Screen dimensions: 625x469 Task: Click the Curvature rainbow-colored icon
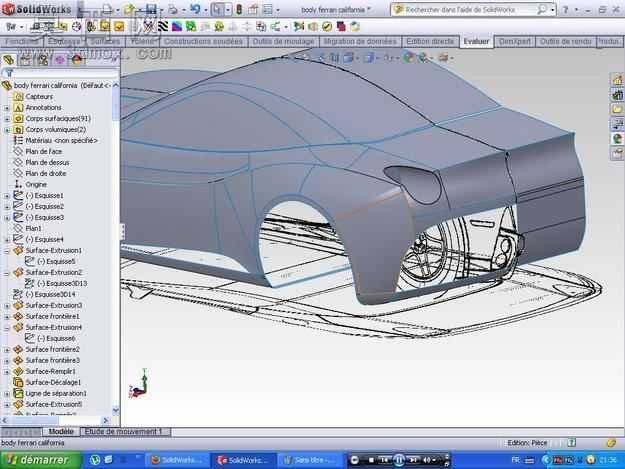[177, 27]
